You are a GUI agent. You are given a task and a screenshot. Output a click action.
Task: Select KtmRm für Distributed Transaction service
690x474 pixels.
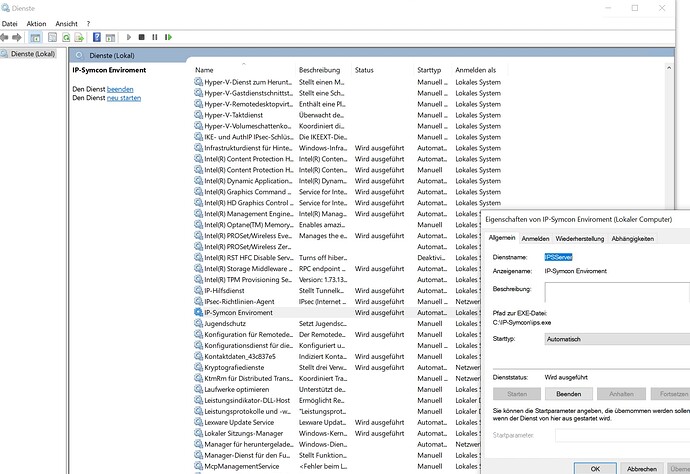pos(337,378)
